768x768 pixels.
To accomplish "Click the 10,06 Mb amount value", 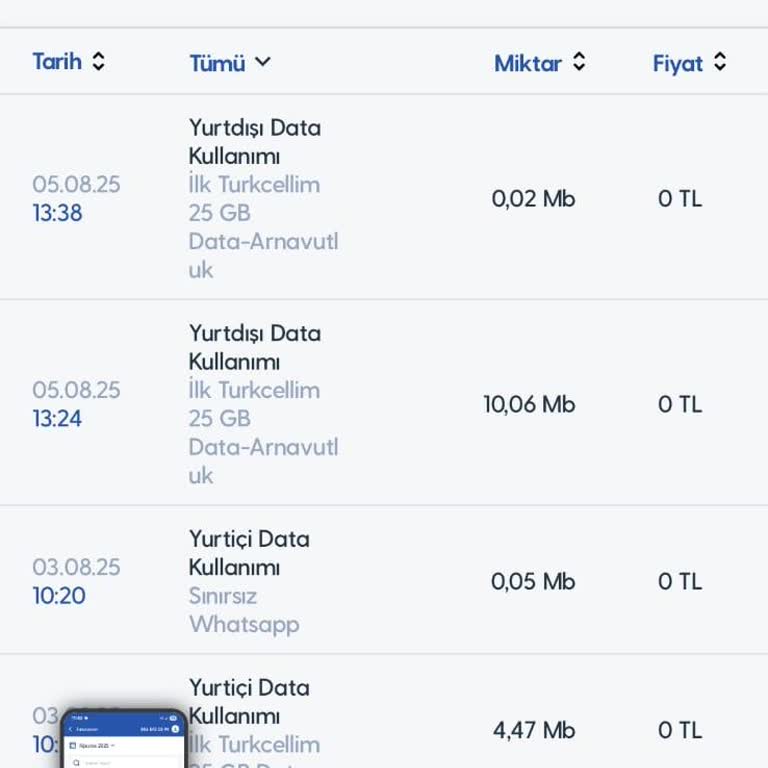I will pyautogui.click(x=529, y=404).
